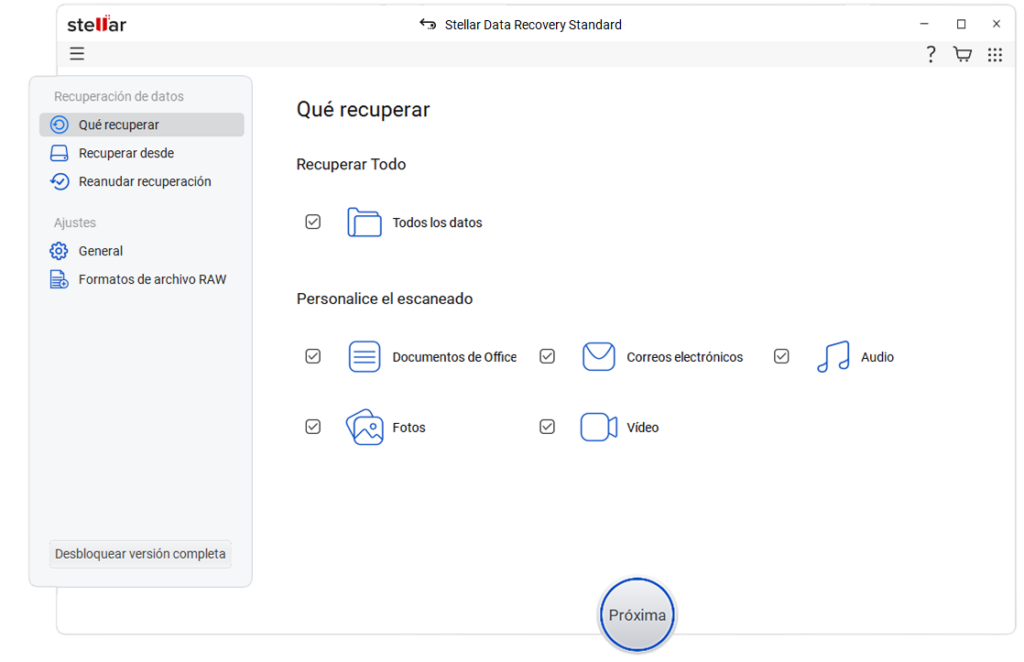1024x662 pixels.
Task: Click the Próxima button
Action: pyautogui.click(x=637, y=615)
